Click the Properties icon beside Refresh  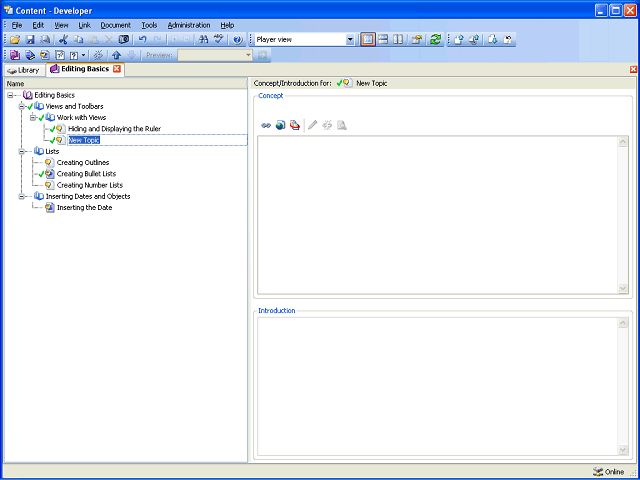click(x=416, y=40)
